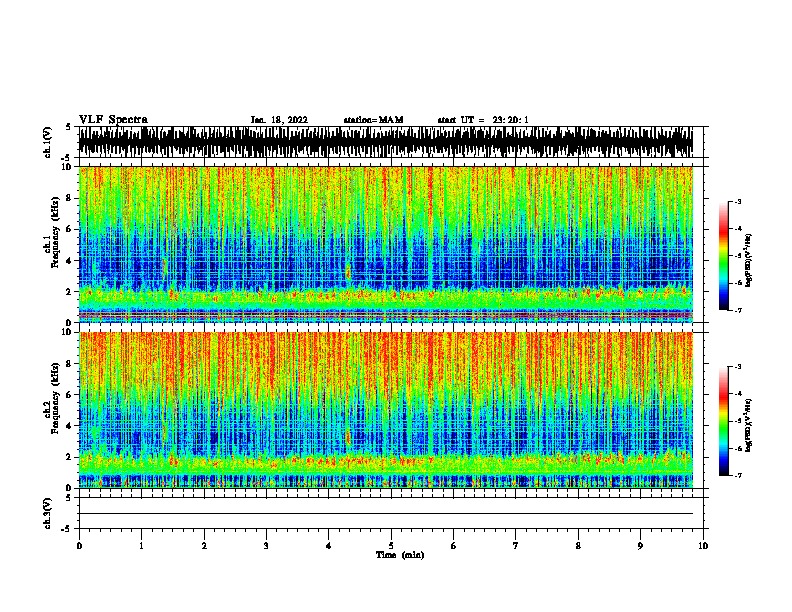Click the ch.1 frequency tick "10"
The height and width of the screenshot is (612, 792).
(67, 167)
